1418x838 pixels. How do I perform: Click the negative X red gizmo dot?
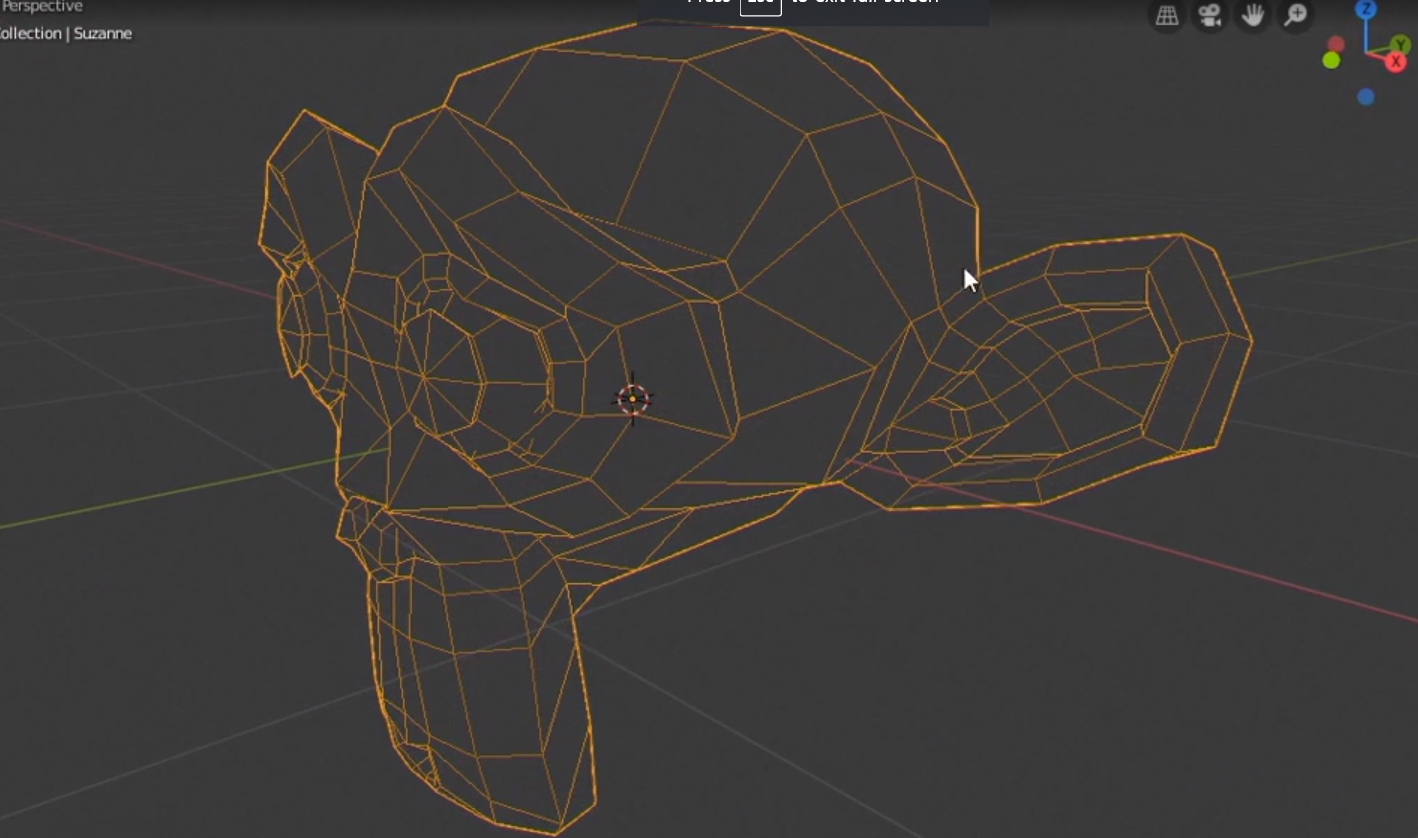click(1336, 45)
